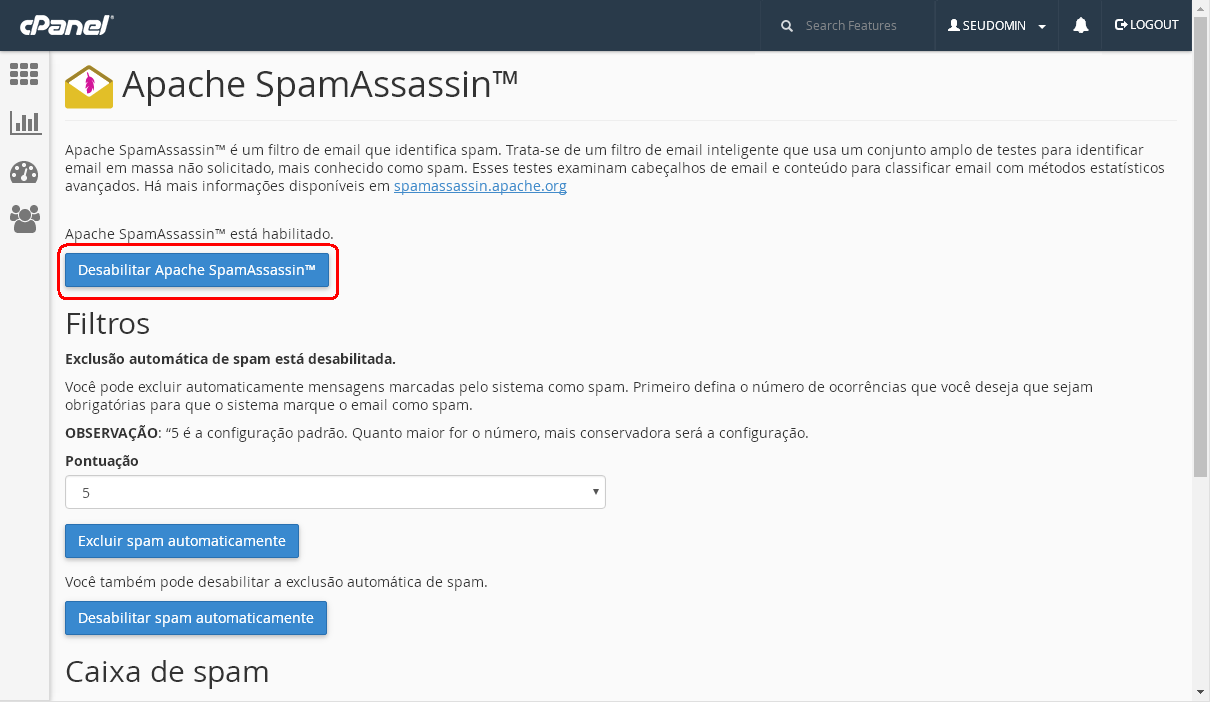Open the statistics bar chart icon
The height and width of the screenshot is (702, 1210).
[24, 123]
